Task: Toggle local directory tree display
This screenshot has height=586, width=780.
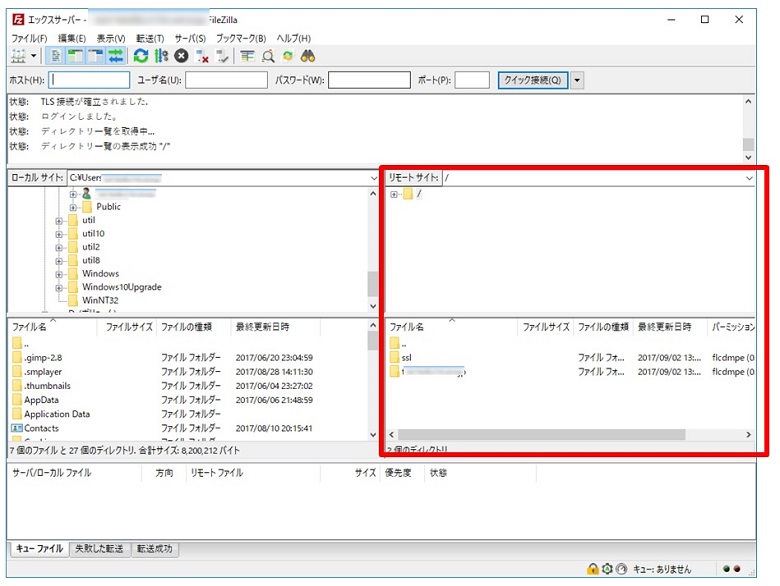Action: [x=75, y=57]
